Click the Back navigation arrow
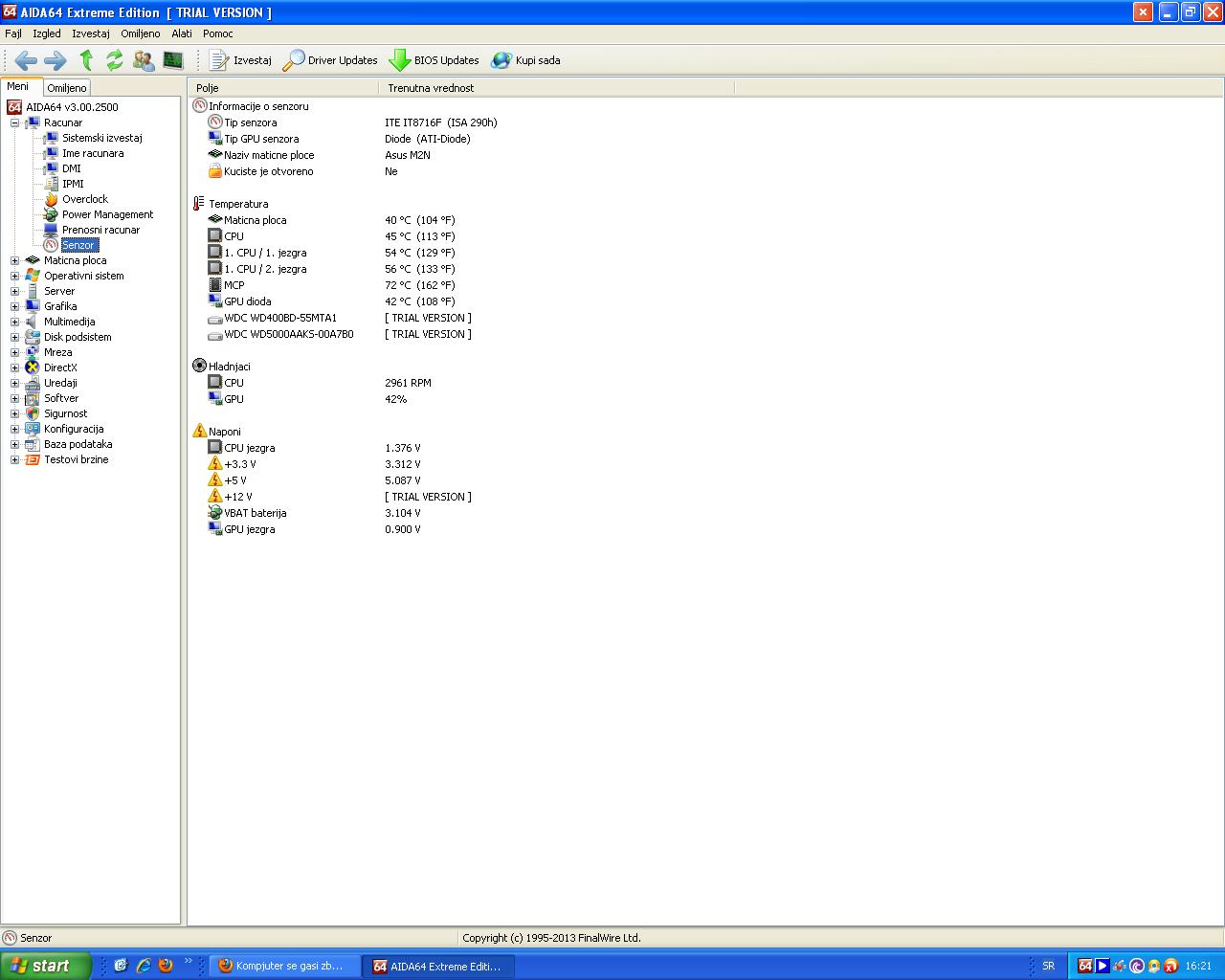 pyautogui.click(x=26, y=60)
